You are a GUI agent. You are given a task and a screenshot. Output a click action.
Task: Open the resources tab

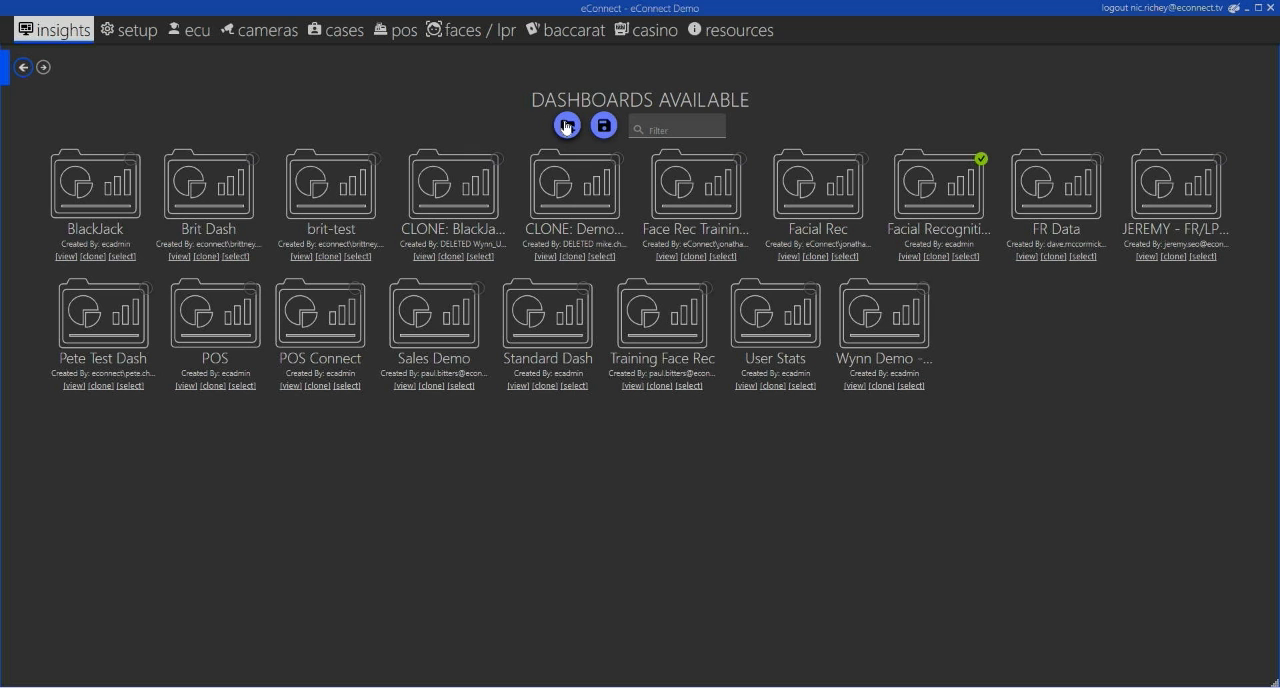(x=730, y=30)
